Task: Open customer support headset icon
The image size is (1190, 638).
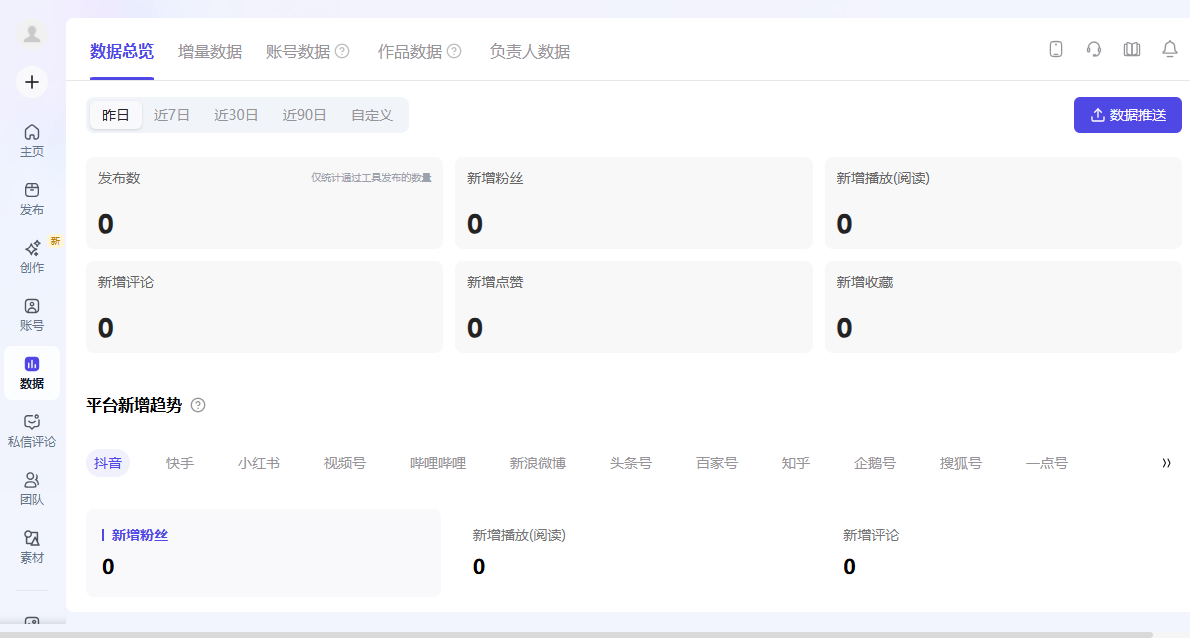Action: [x=1094, y=49]
